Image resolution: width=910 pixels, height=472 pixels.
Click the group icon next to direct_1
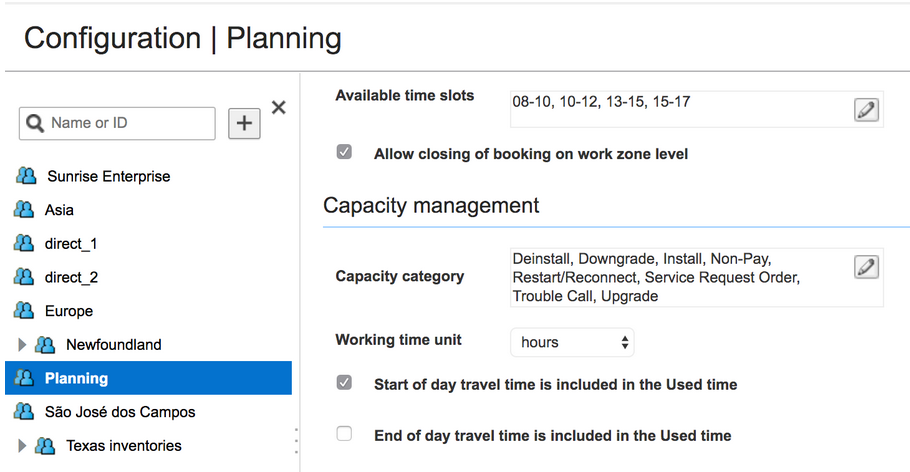point(24,243)
